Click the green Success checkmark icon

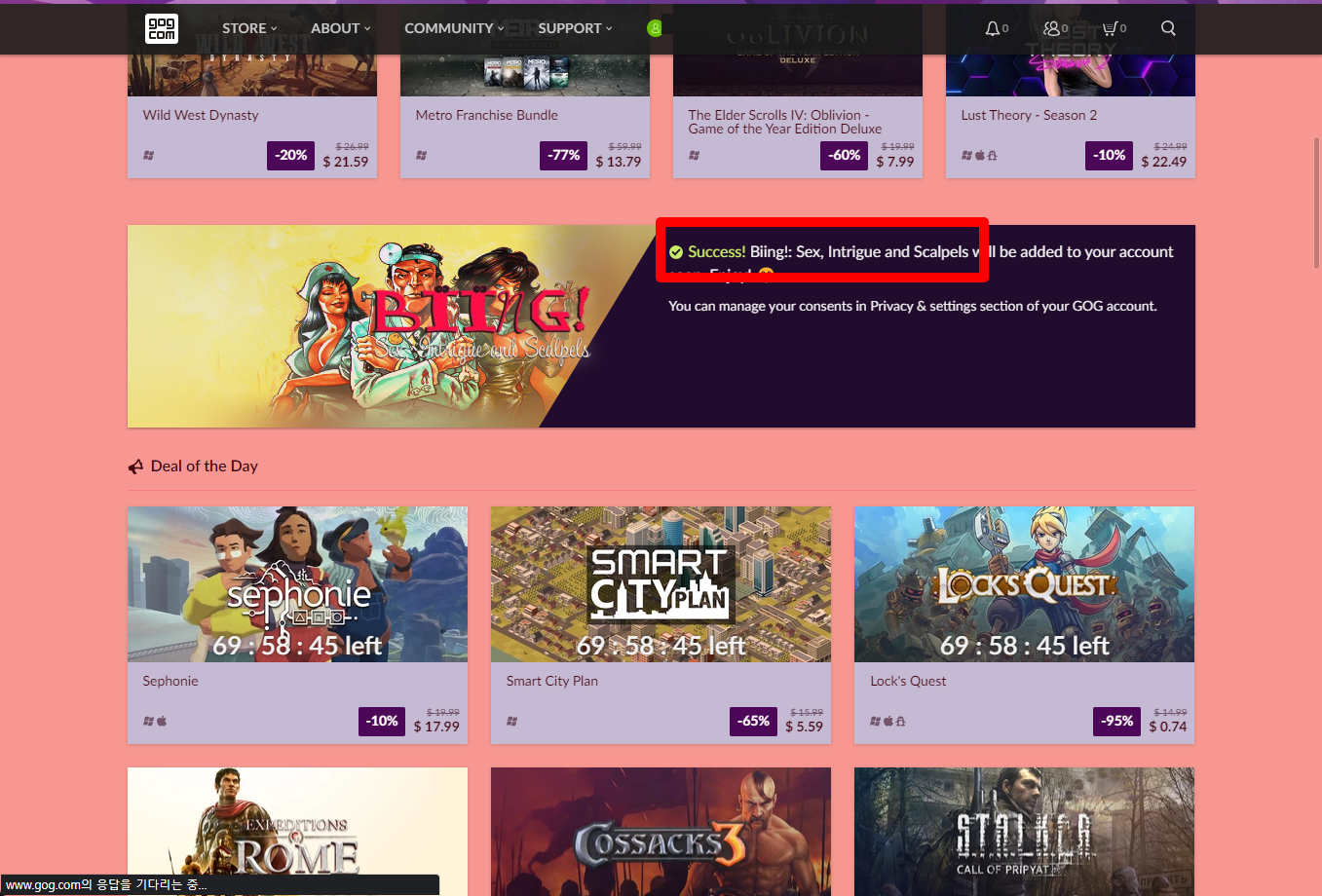point(676,252)
